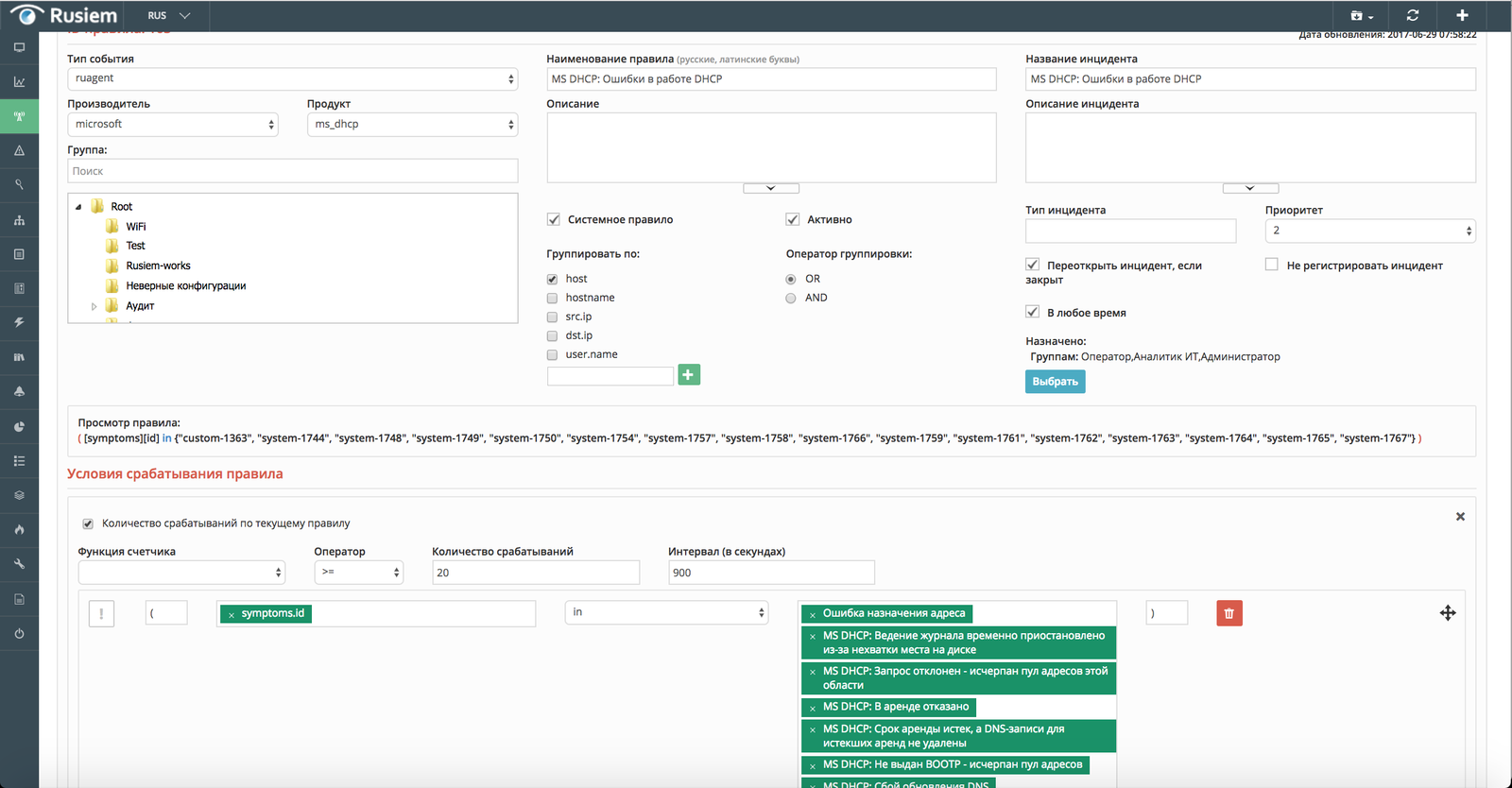Toggle the 'В любое время' checkbox
The width and height of the screenshot is (1512, 788).
[1033, 312]
